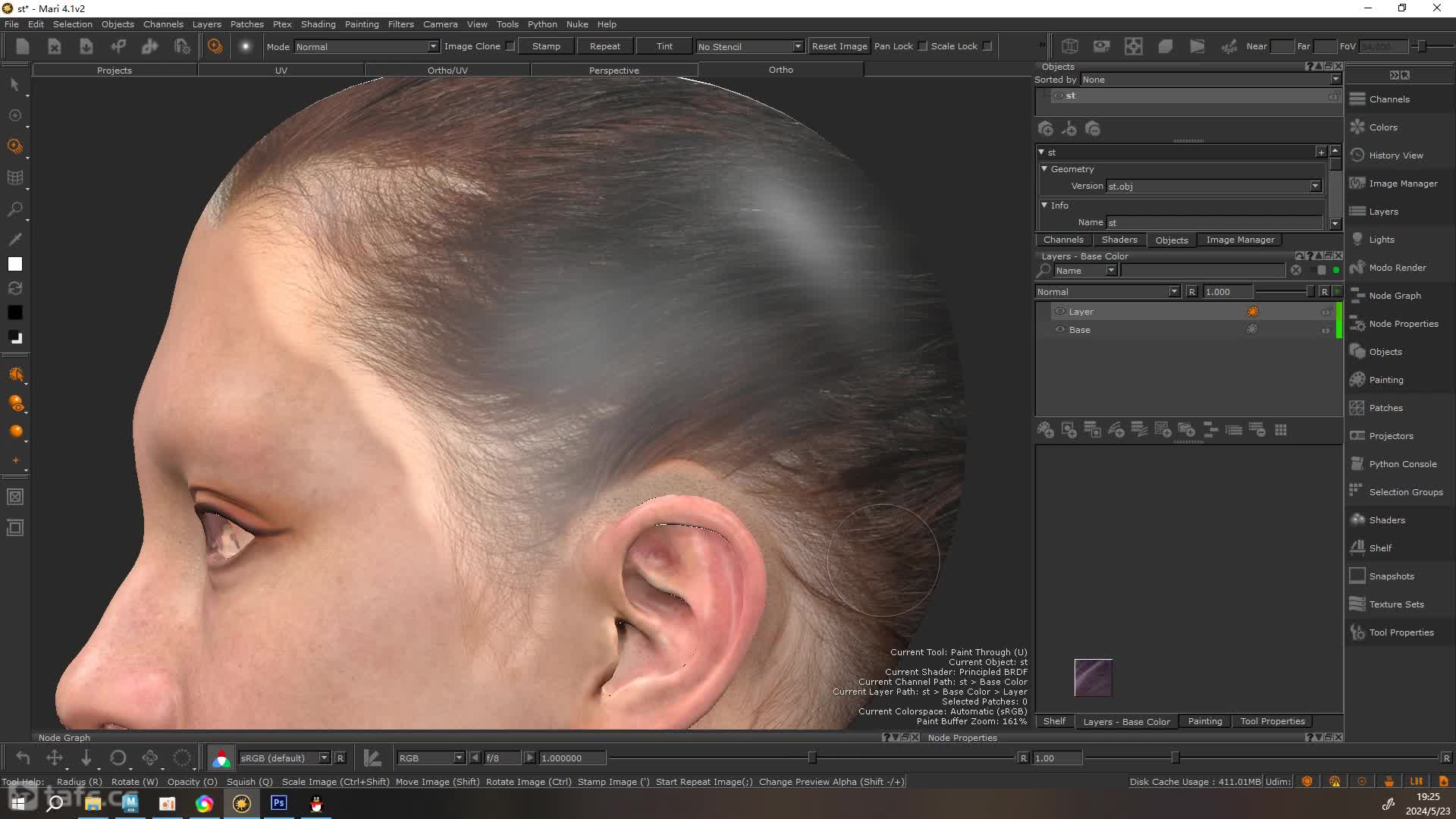Open the Snapshots palette
Viewport: 1456px width, 819px height.
pyautogui.click(x=1391, y=576)
